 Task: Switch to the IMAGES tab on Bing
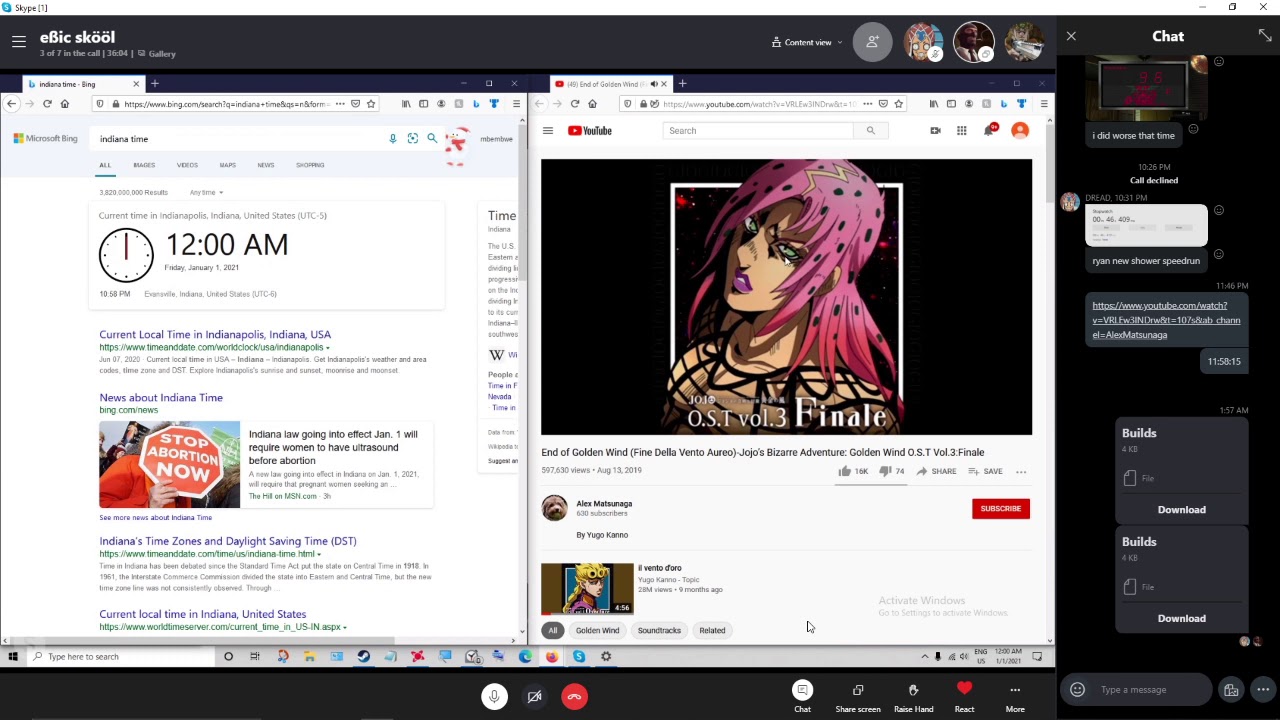[144, 165]
